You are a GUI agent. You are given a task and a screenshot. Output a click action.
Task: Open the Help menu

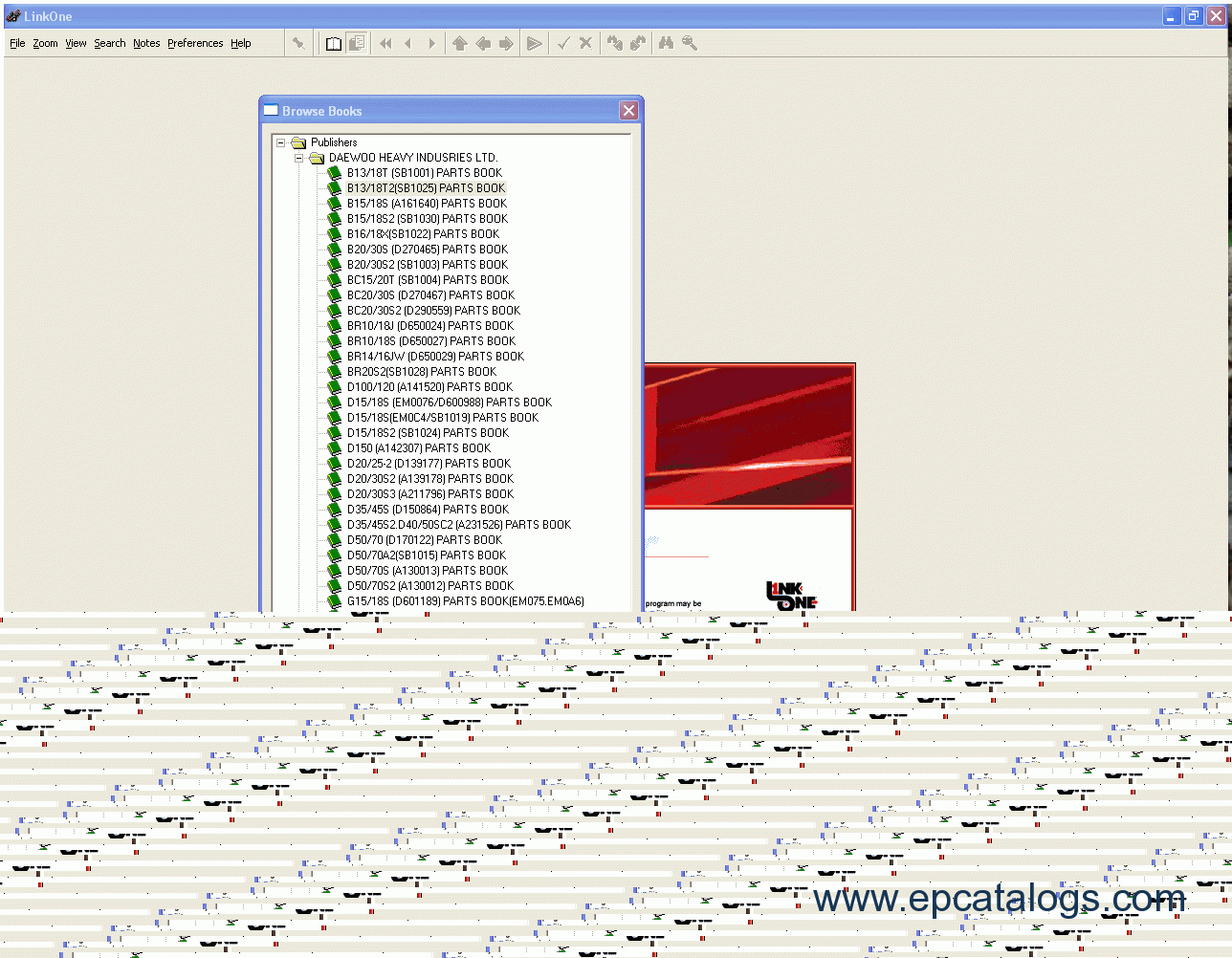pos(241,43)
